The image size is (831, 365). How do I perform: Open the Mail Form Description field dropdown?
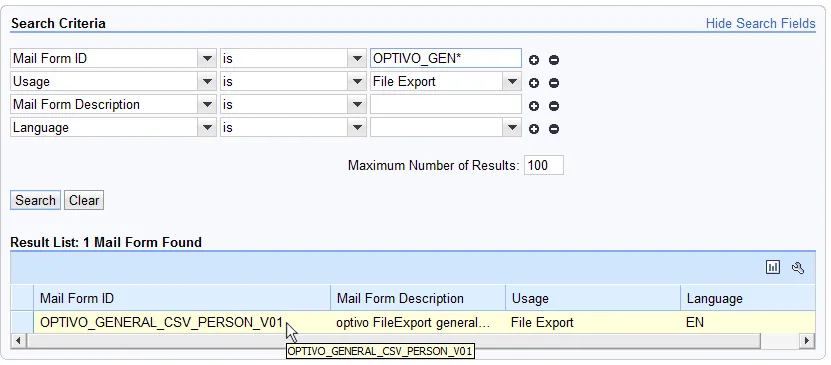(x=207, y=104)
